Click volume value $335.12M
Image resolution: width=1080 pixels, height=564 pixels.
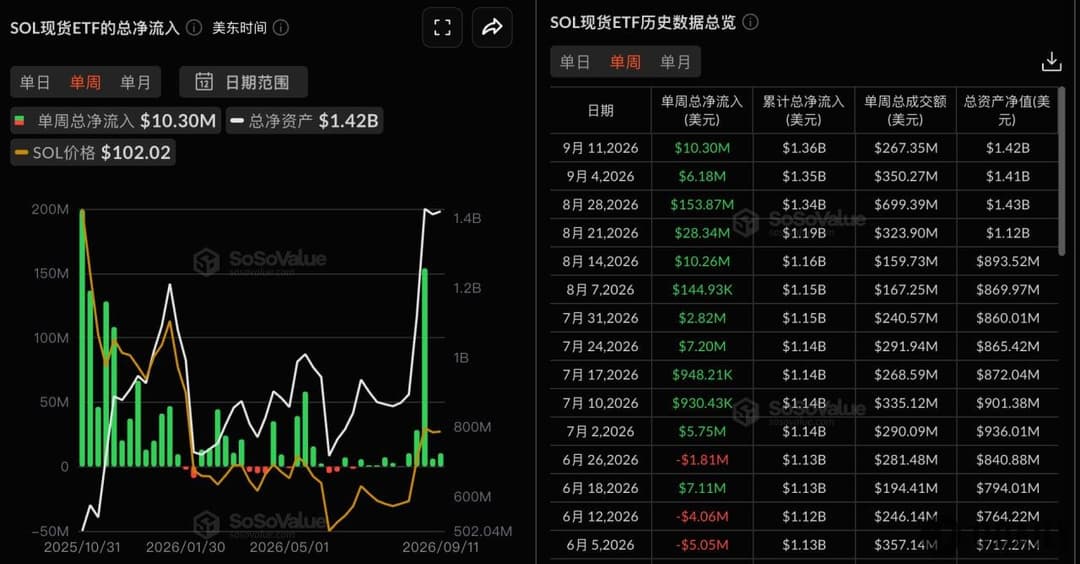point(906,403)
